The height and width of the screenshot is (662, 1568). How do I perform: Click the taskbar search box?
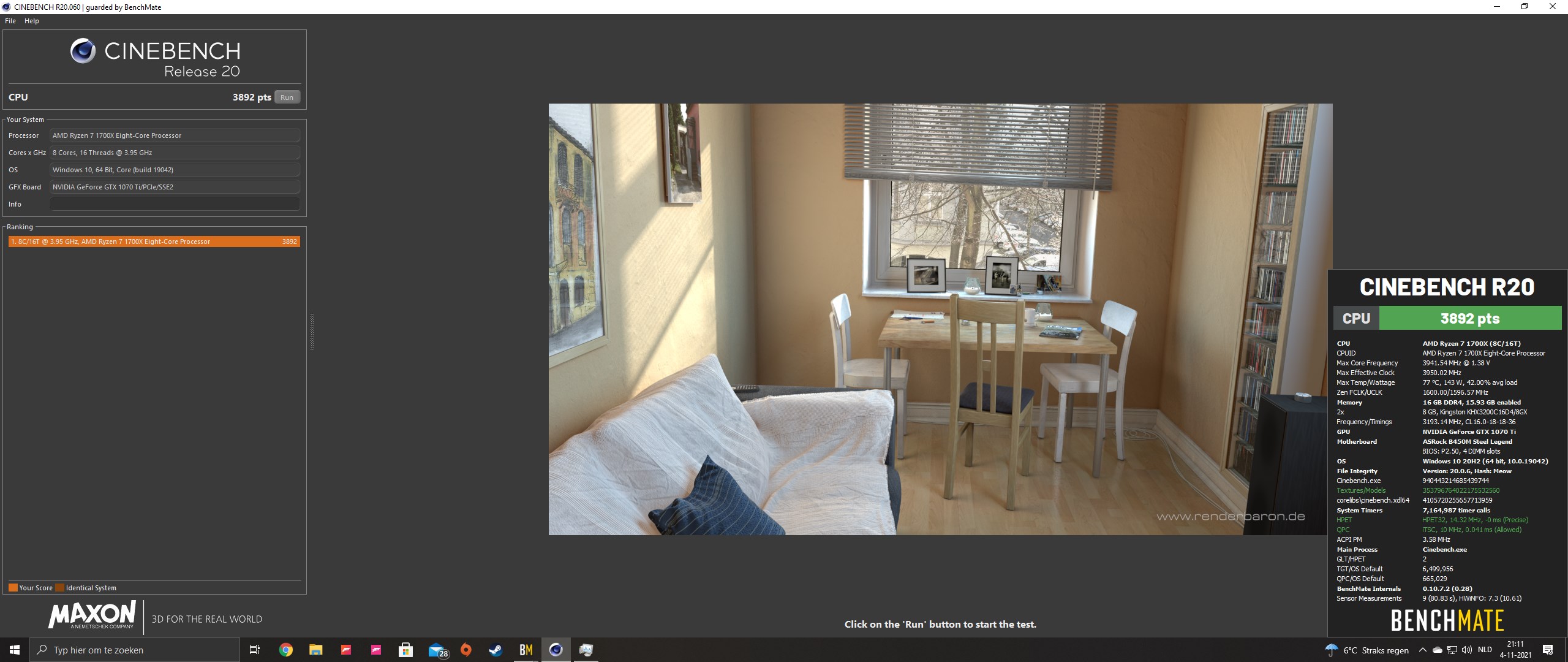[134, 650]
